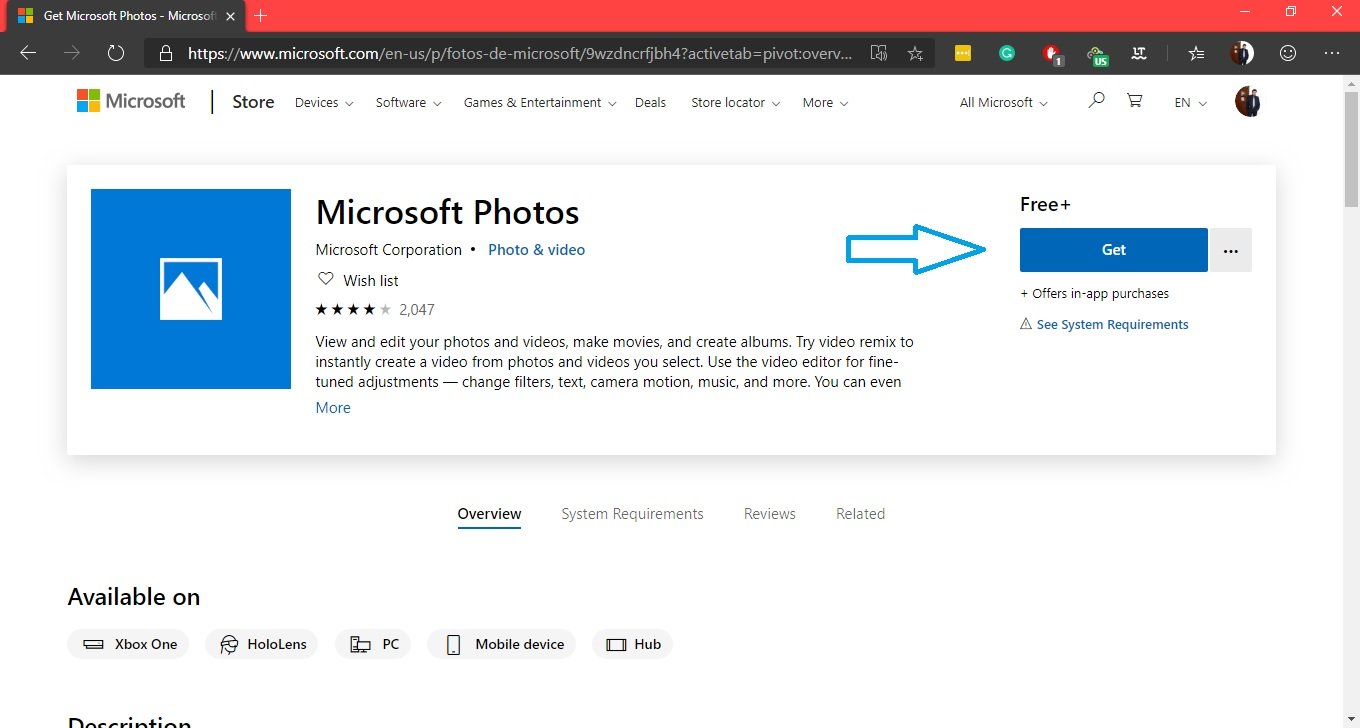Add Microsoft Photos to Wish list

pos(358,280)
